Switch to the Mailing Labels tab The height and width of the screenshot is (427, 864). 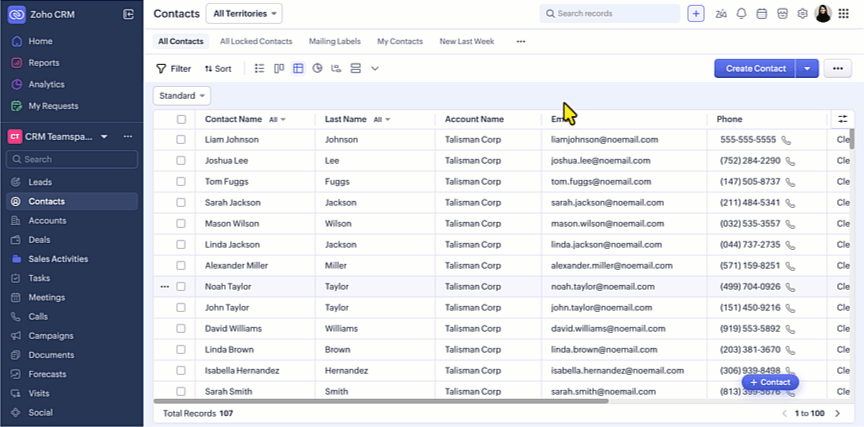tap(334, 42)
